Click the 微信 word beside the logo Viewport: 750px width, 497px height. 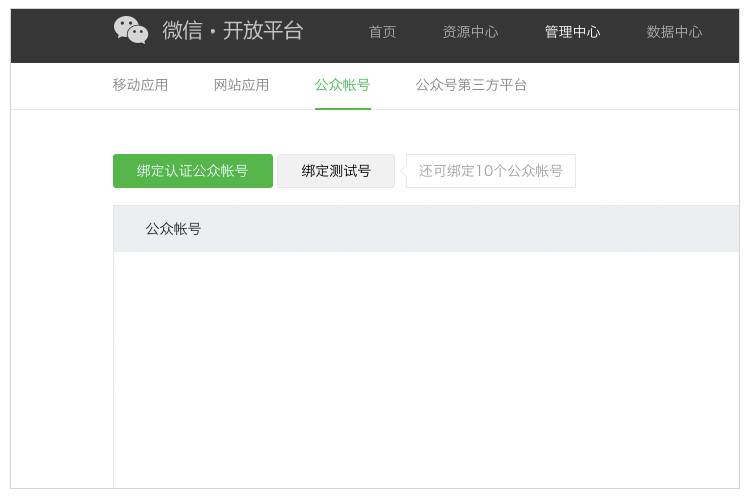pos(182,31)
